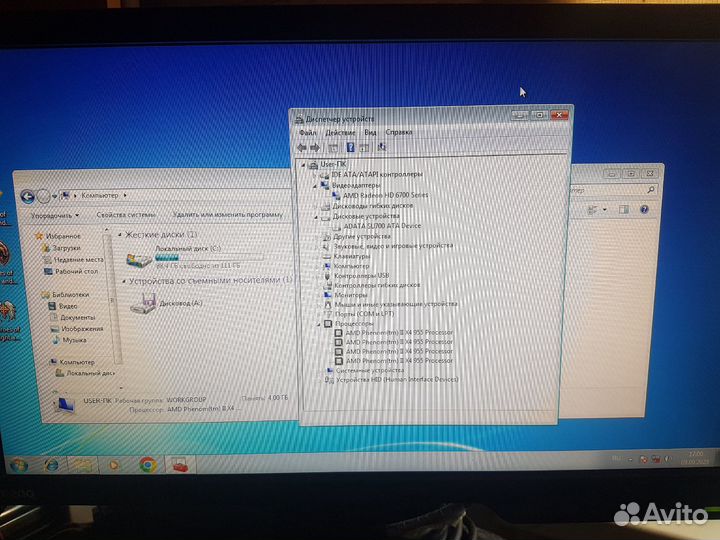Open the Видео library in navigation pane
720x540 pixels.
coord(68,306)
